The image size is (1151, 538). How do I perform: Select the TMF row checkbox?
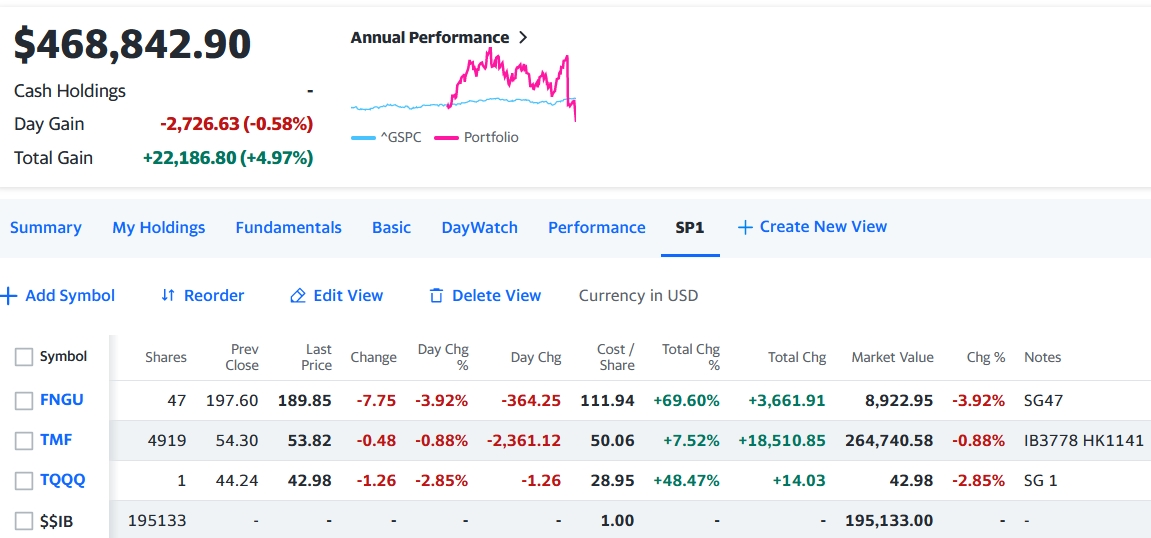click(x=24, y=440)
